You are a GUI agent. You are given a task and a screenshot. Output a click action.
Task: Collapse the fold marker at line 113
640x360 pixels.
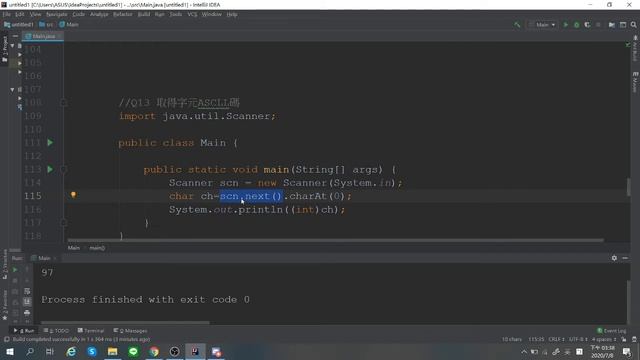pyautogui.click(x=64, y=169)
